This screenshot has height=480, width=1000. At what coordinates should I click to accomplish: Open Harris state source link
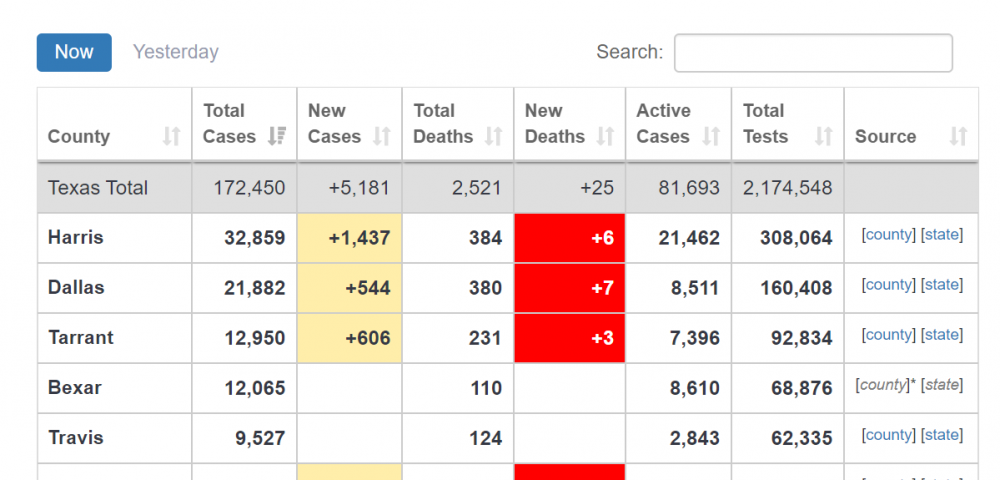tap(941, 235)
